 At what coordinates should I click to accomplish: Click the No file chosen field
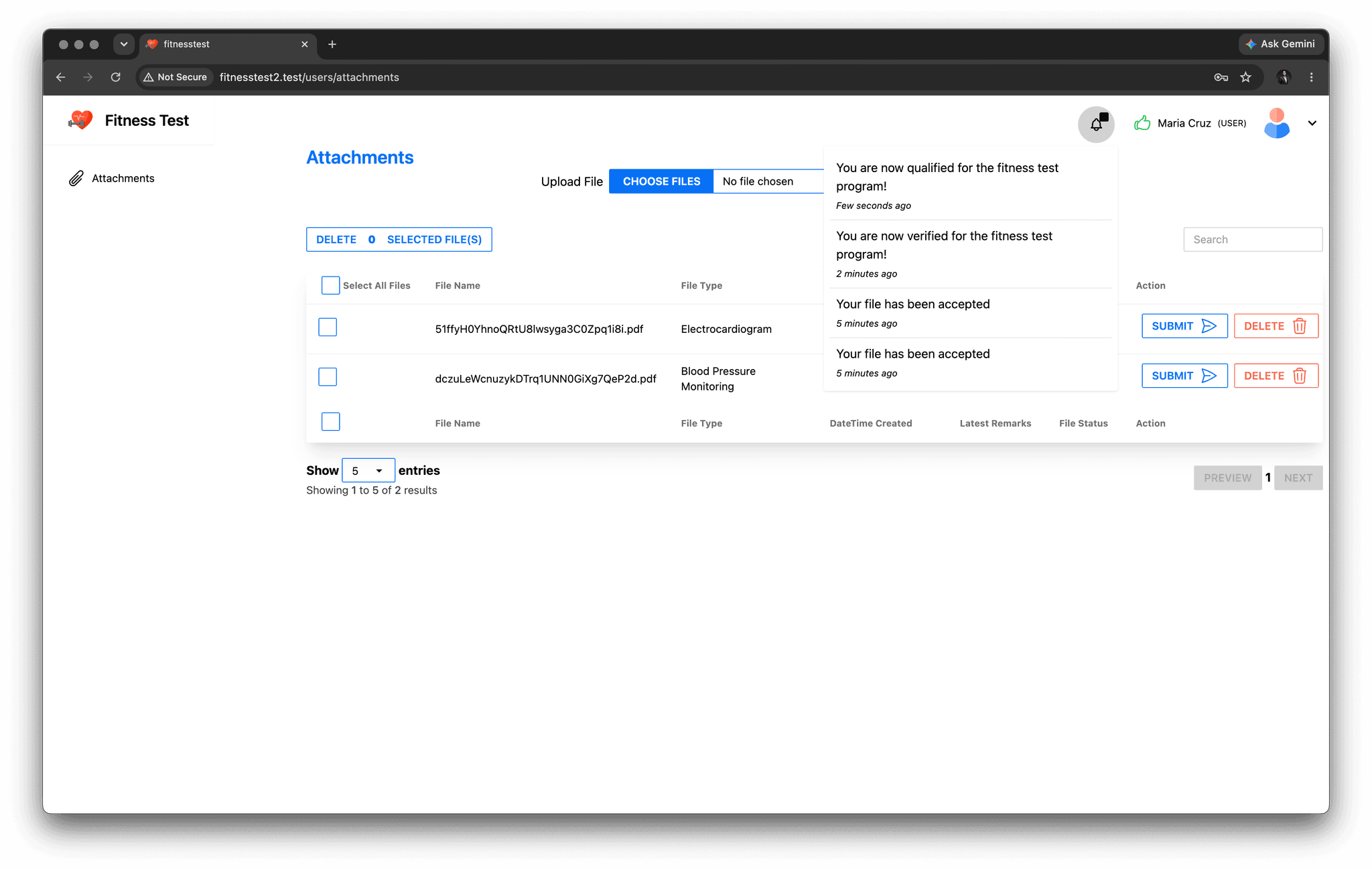coord(768,182)
